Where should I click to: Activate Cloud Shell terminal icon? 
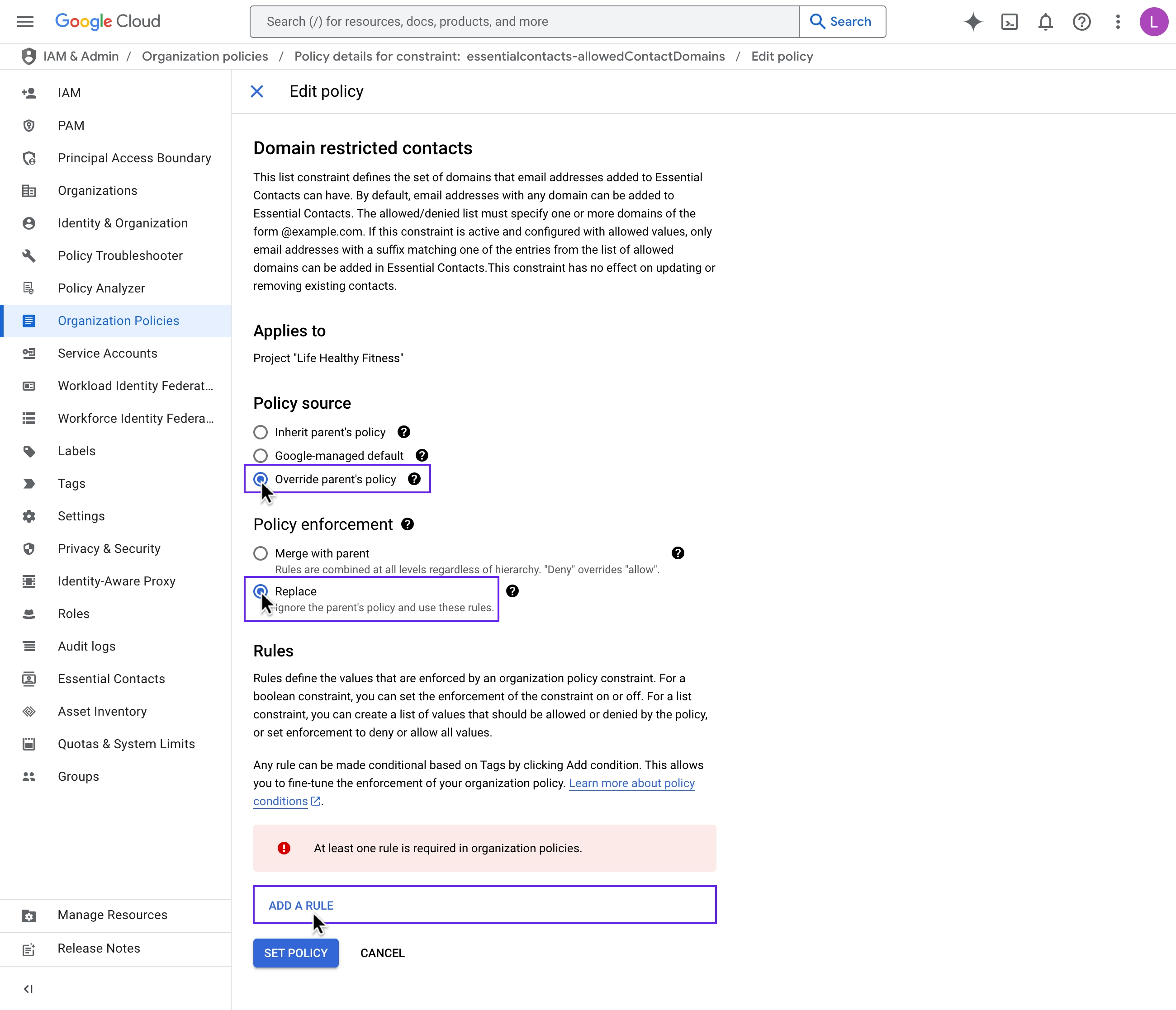point(1009,22)
